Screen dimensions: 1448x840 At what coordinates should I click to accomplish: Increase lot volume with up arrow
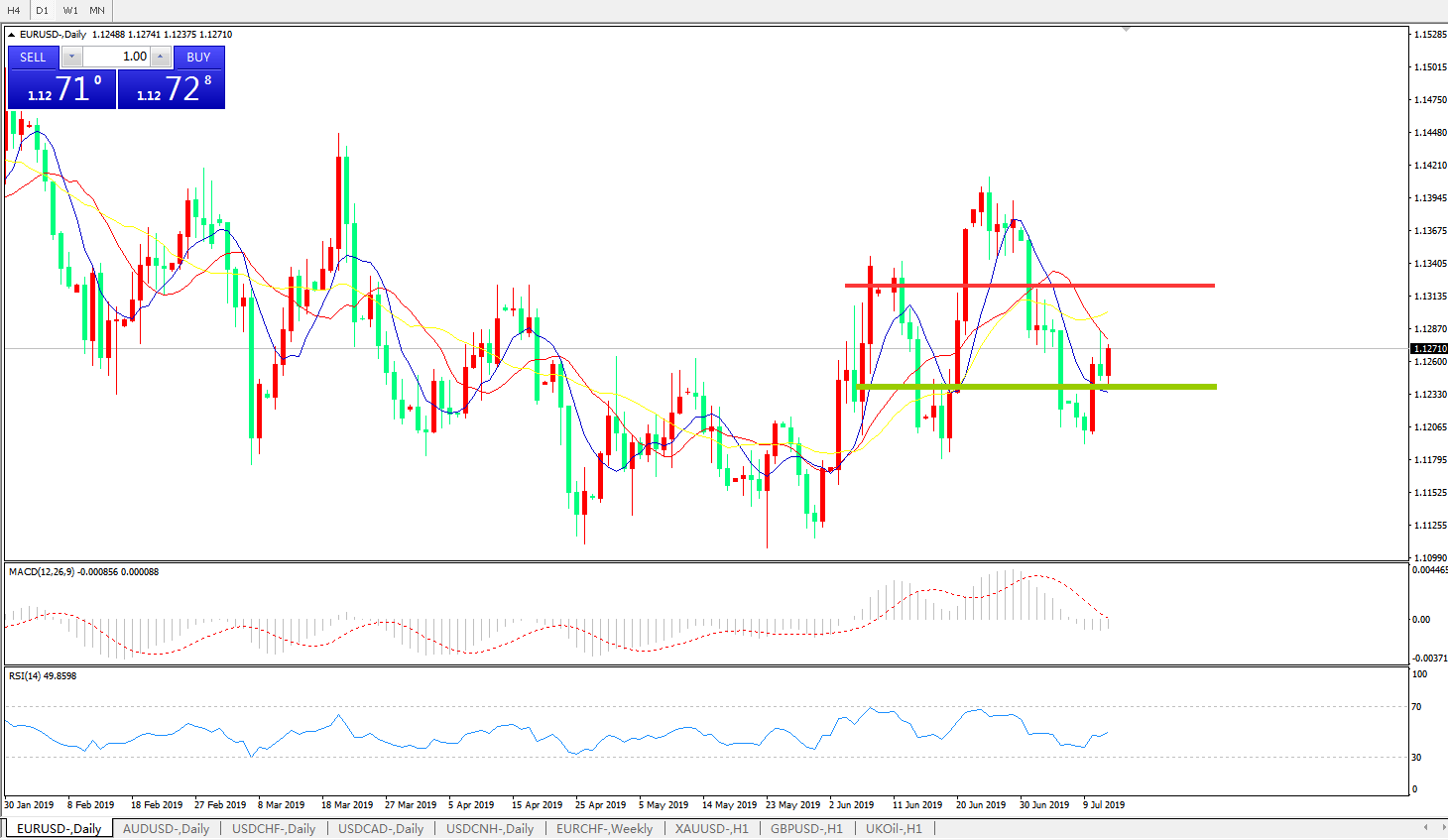161,57
